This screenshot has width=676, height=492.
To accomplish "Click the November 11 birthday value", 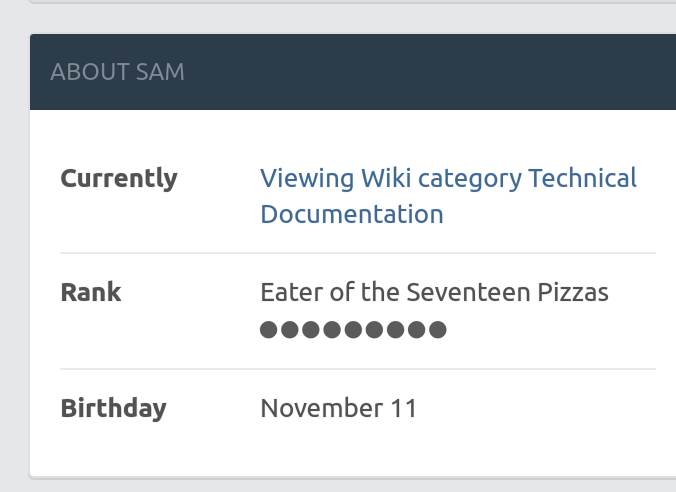I will point(338,408).
